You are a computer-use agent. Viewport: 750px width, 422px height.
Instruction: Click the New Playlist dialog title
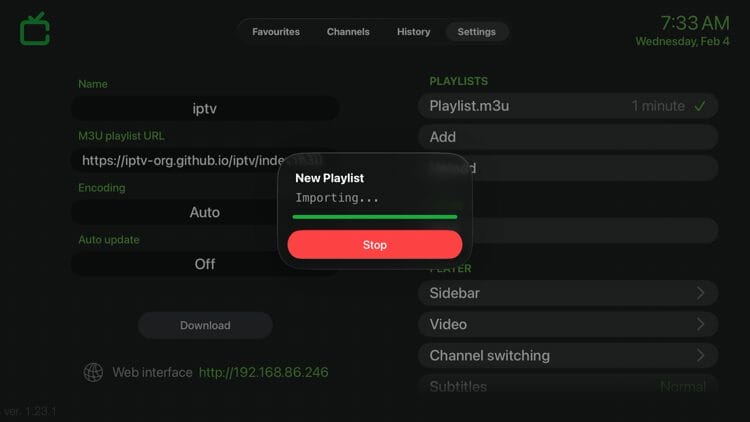tap(330, 178)
